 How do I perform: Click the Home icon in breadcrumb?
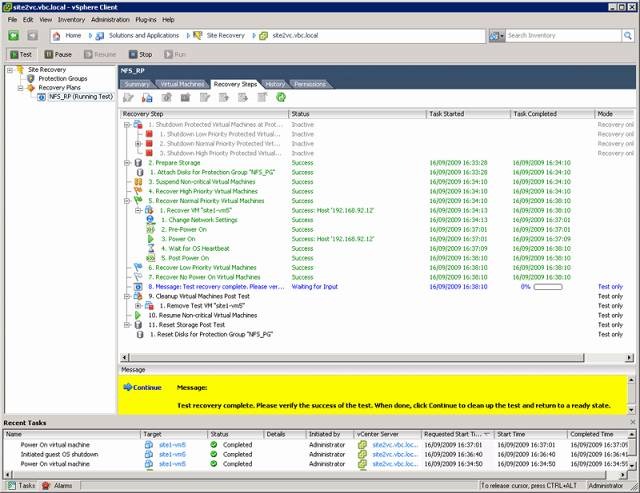pyautogui.click(x=57, y=36)
